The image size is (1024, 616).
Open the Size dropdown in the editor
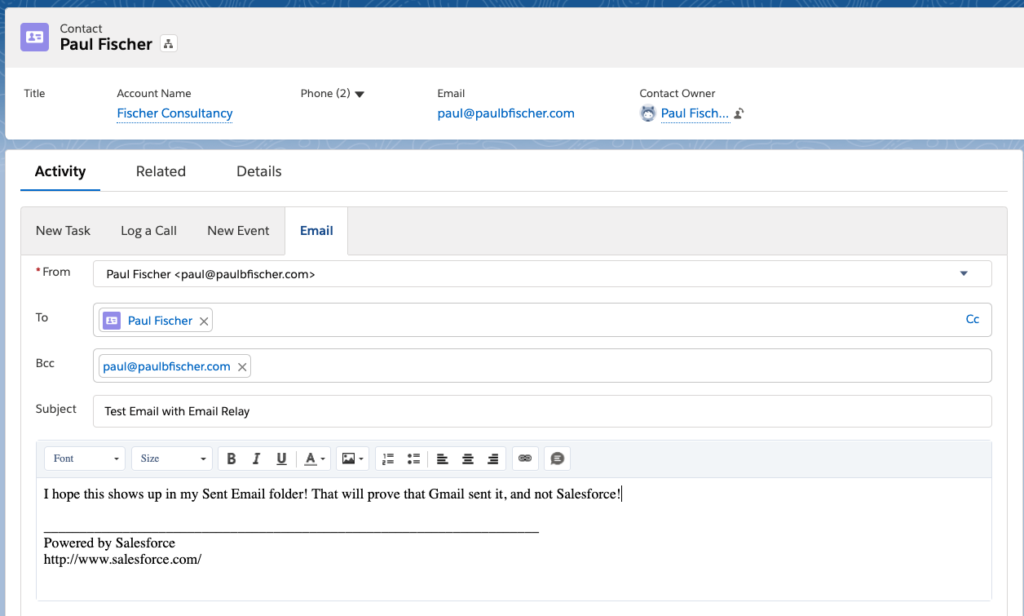pos(171,458)
